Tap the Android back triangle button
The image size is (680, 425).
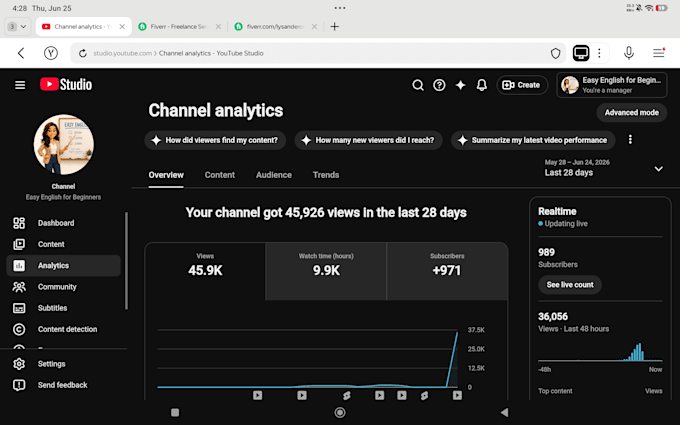tap(504, 412)
